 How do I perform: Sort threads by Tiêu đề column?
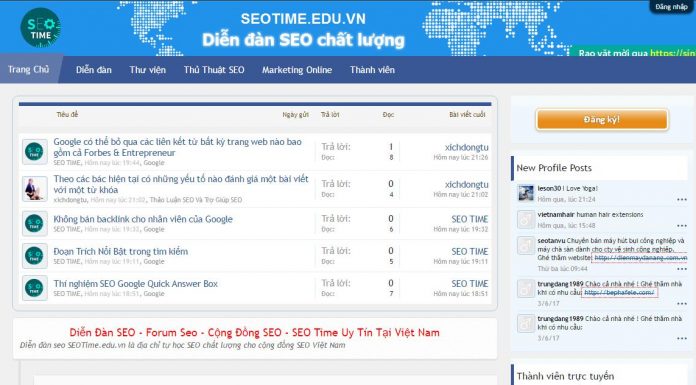tap(67, 115)
